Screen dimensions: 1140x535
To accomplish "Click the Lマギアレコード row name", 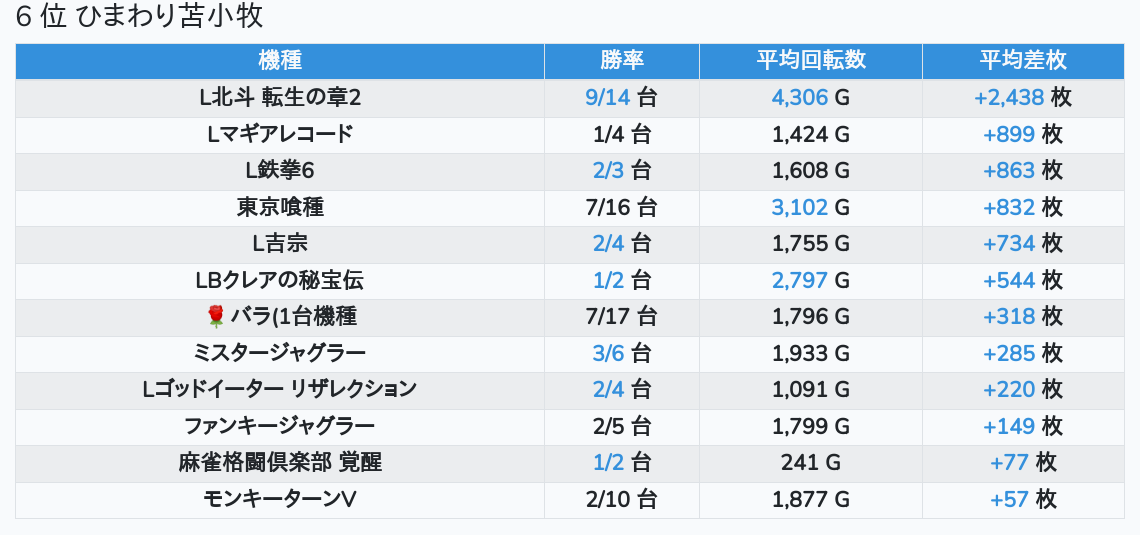I will coord(280,134).
